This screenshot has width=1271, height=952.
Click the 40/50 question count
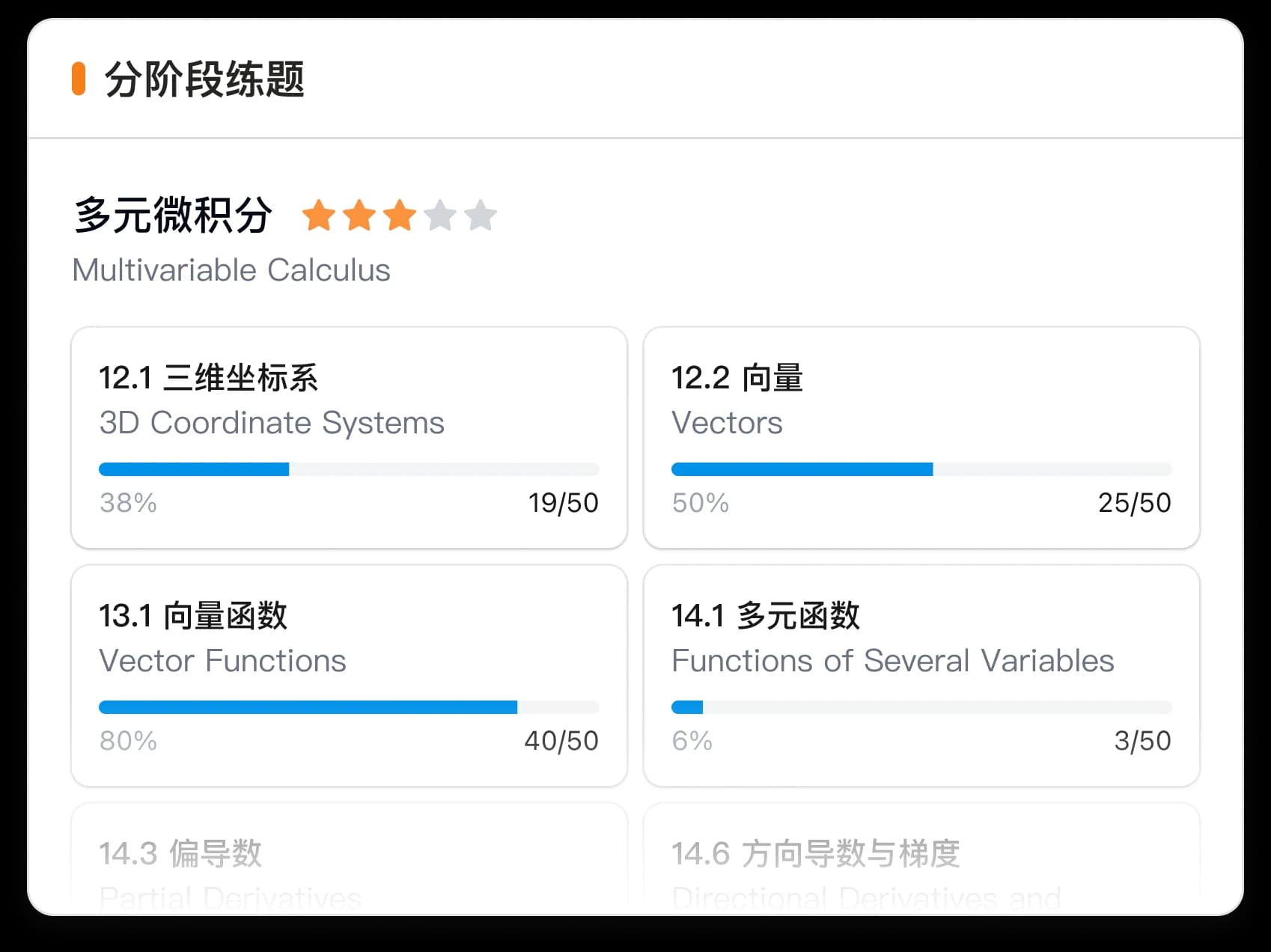561,741
